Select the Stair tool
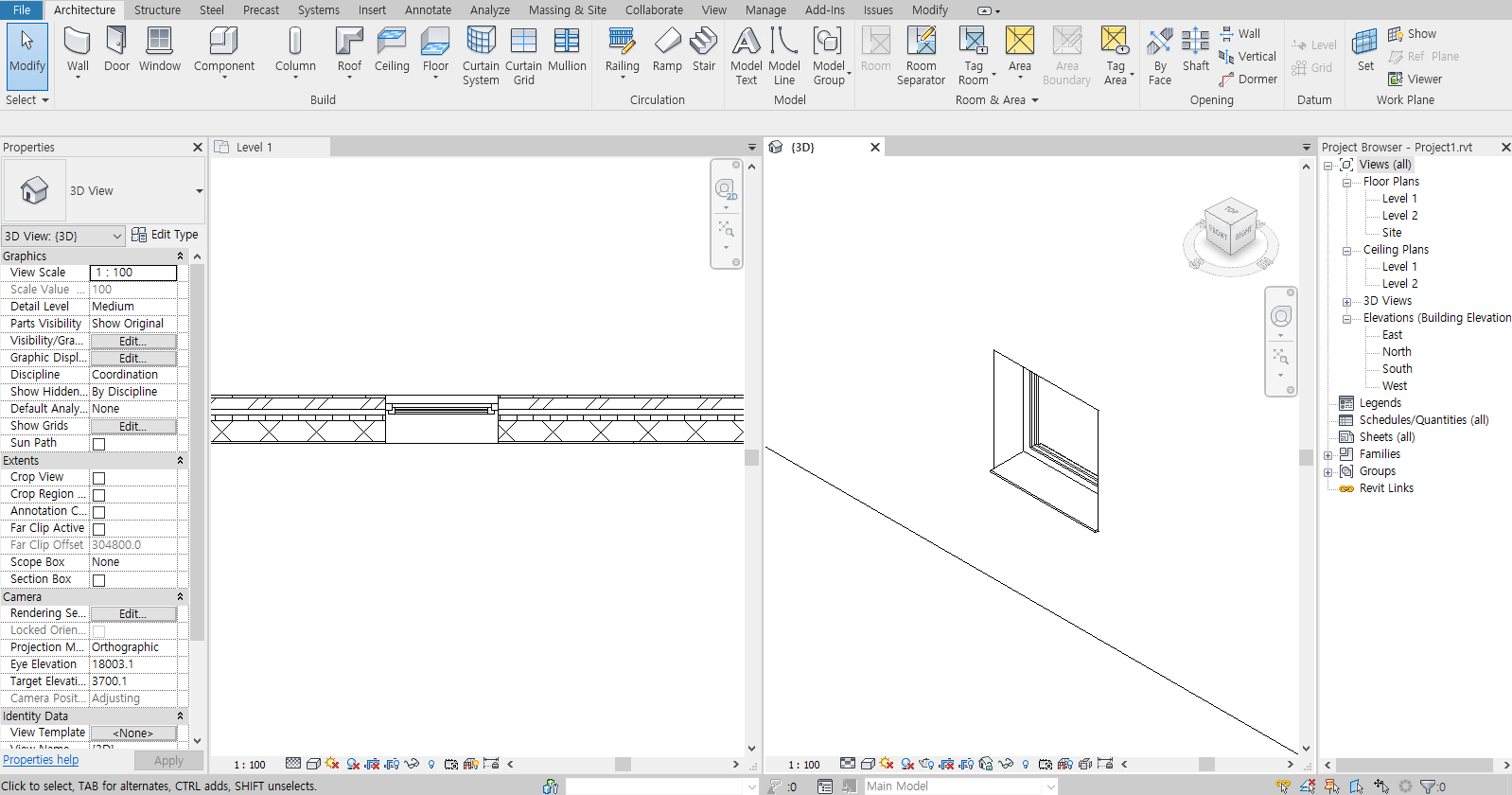The height and width of the screenshot is (795, 1512). (704, 49)
